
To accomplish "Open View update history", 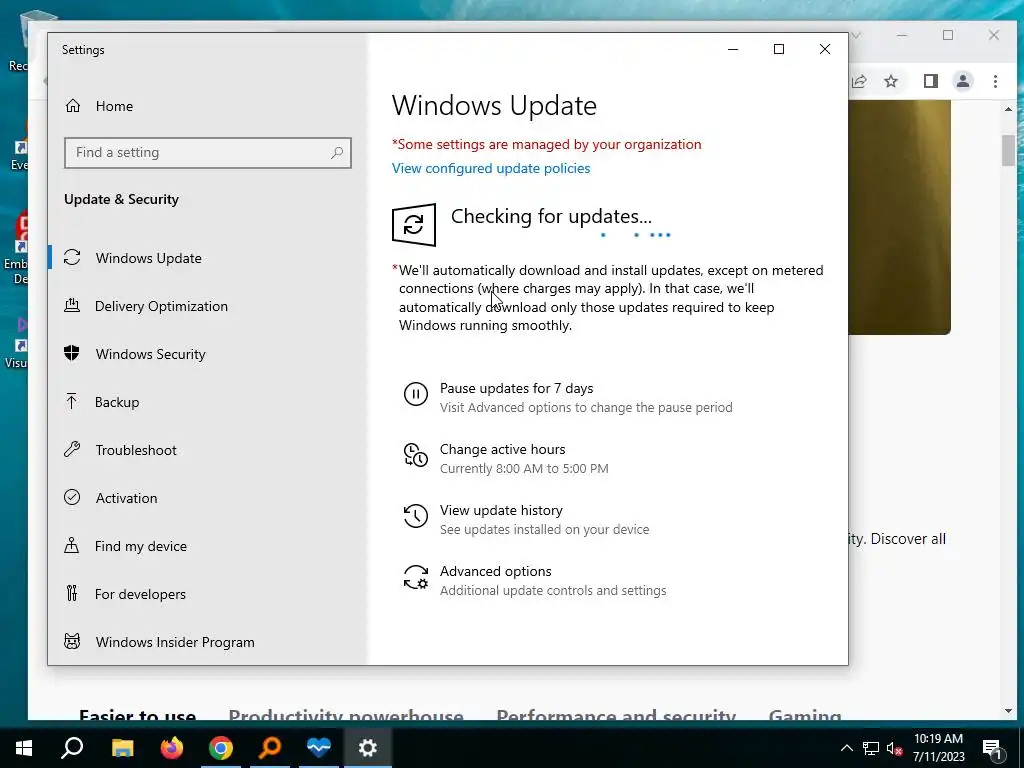I will [x=502, y=511].
